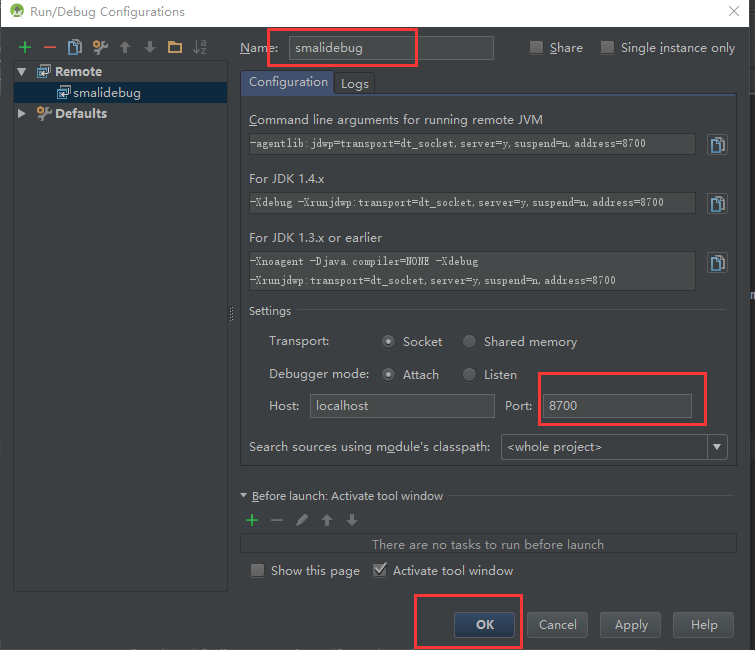Move before launch task down arrow
The image size is (755, 650).
[x=352, y=520]
